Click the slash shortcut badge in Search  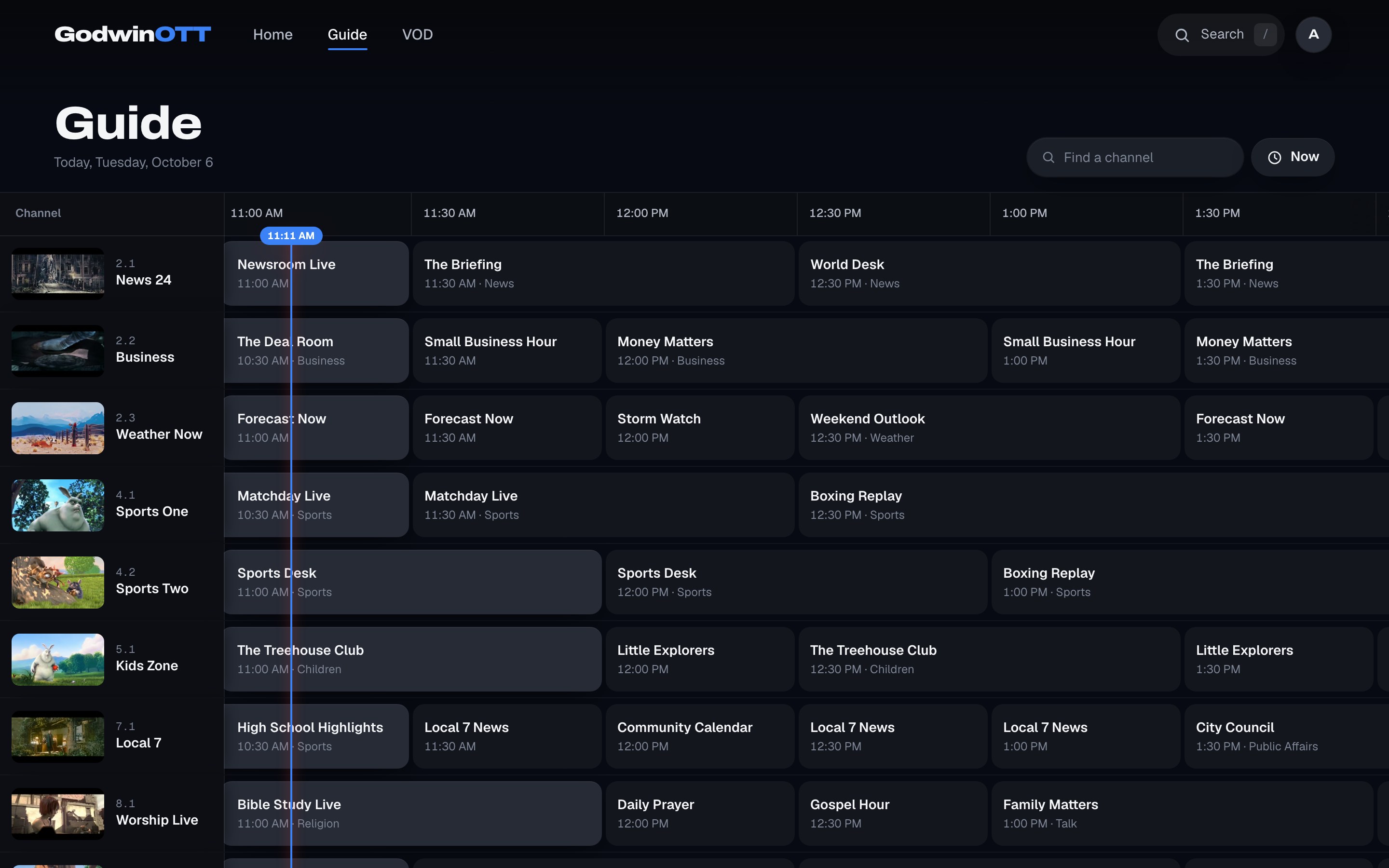1265,34
